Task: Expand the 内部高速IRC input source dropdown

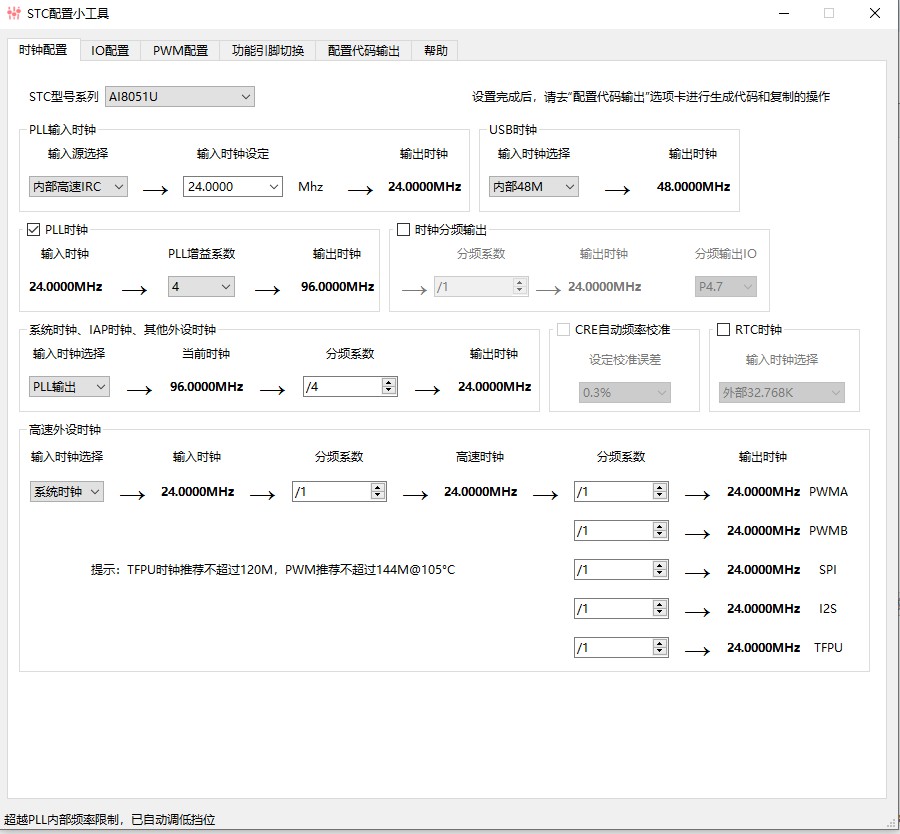Action: (78, 187)
